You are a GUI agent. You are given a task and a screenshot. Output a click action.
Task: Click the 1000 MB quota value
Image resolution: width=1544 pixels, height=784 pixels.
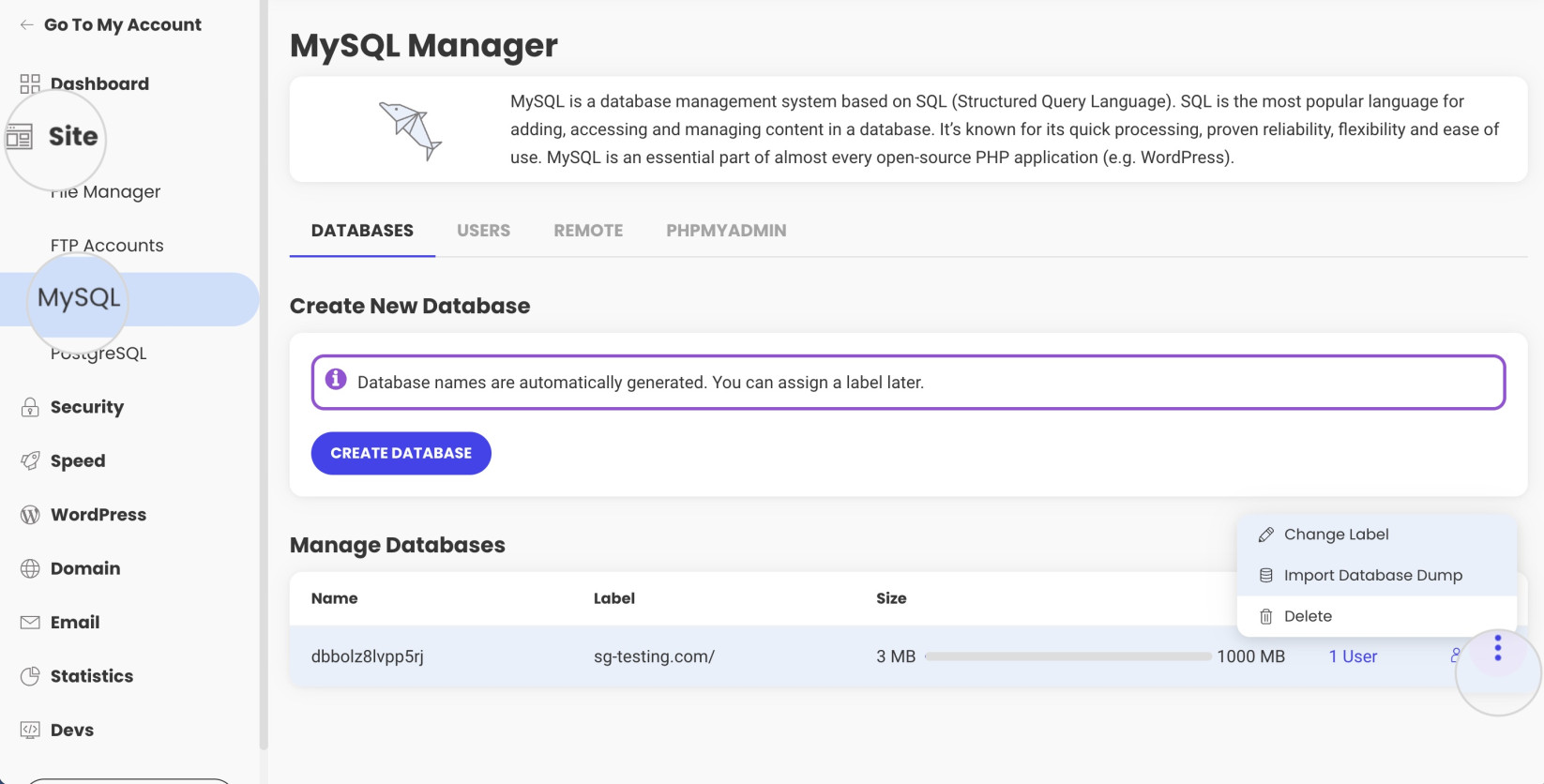tap(1250, 656)
